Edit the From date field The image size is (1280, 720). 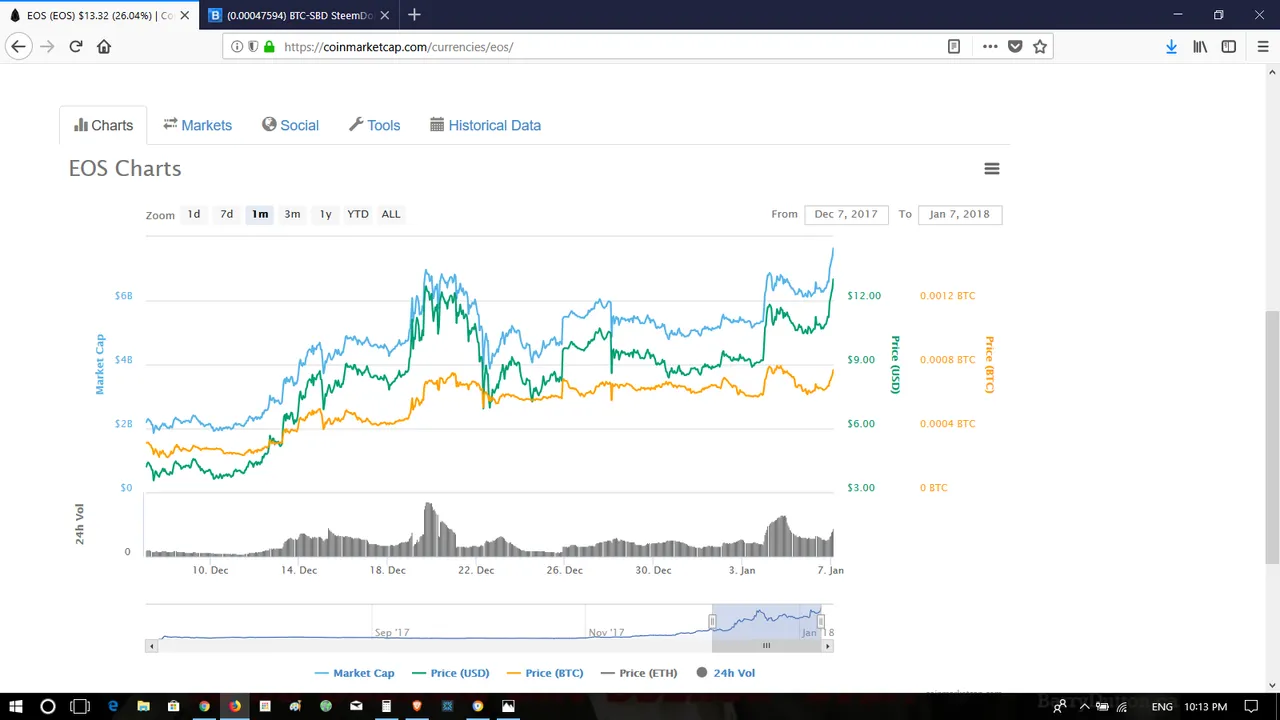tap(846, 214)
